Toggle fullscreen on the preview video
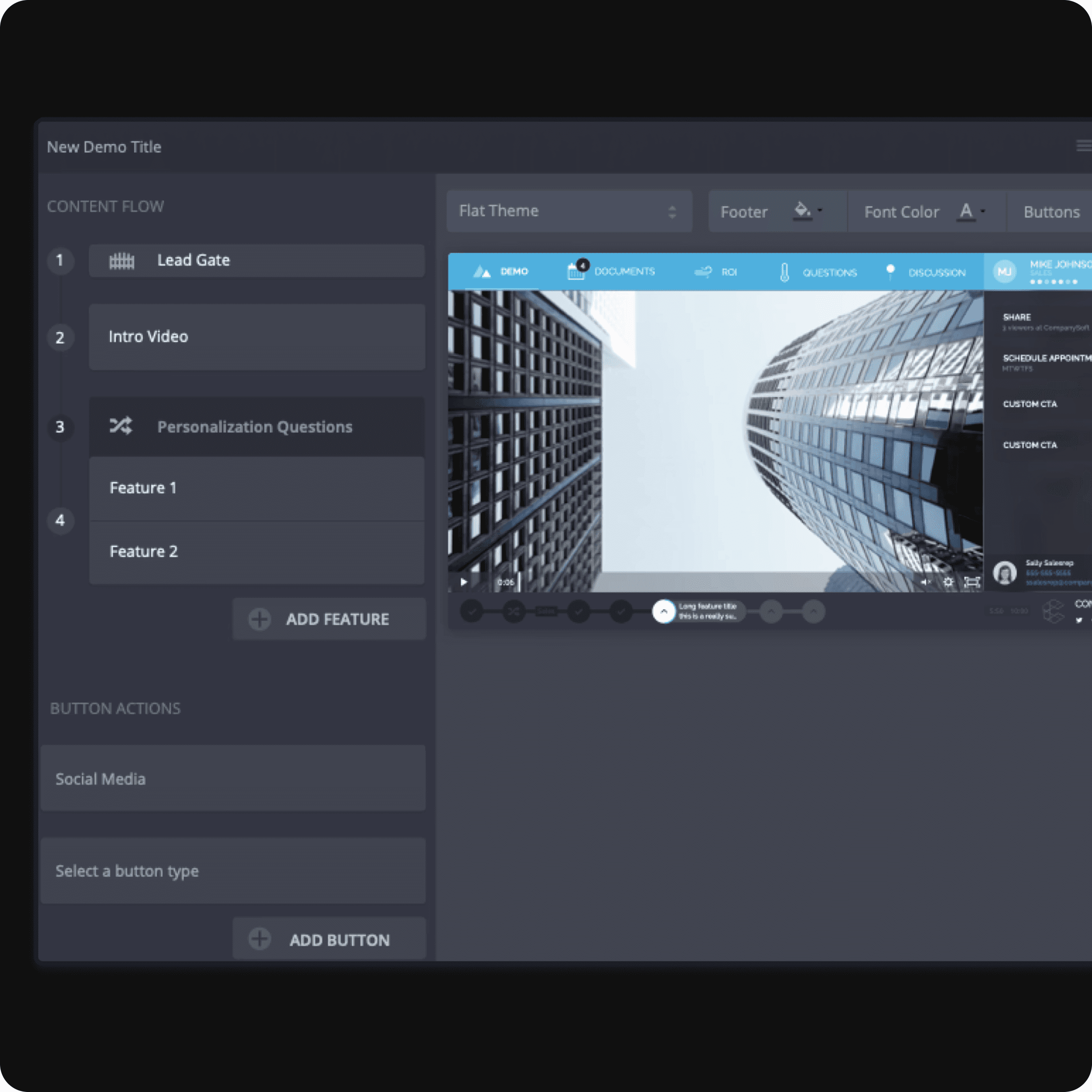Viewport: 1092px width, 1092px height. click(x=972, y=582)
